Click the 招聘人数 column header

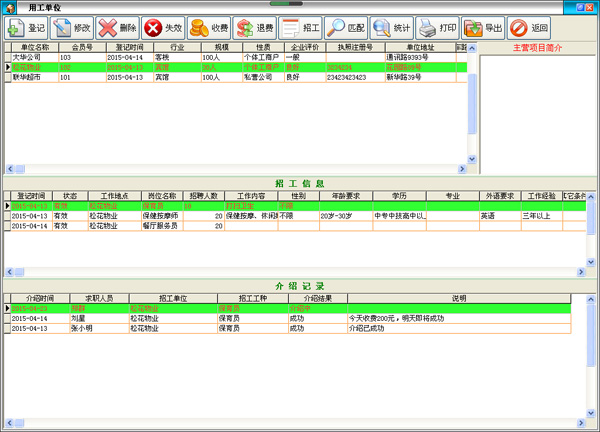[204, 196]
